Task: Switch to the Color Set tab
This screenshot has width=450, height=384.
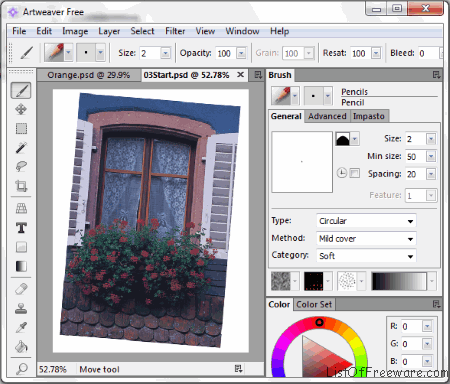Action: (314, 304)
